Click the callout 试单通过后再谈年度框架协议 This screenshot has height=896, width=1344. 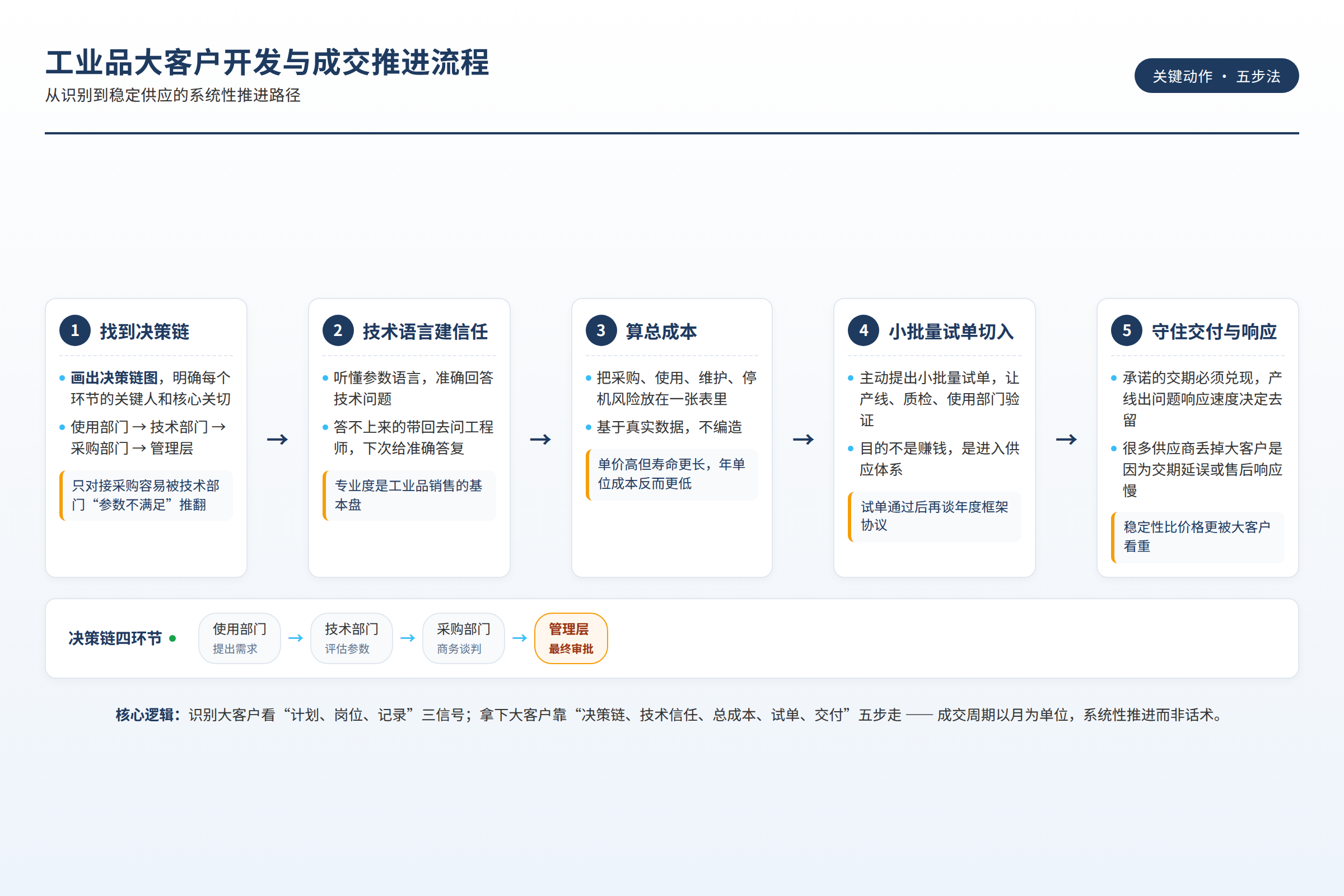click(935, 516)
